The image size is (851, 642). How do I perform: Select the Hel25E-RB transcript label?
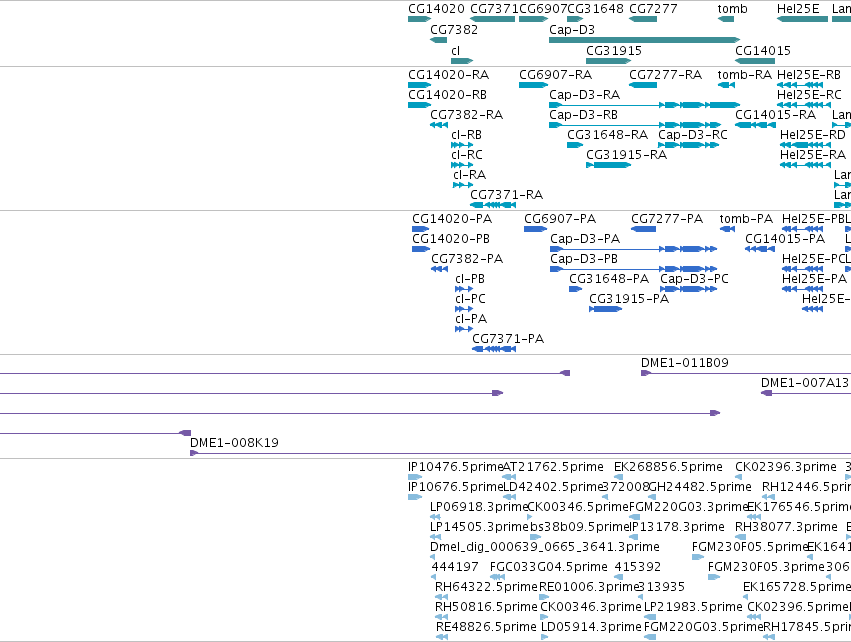click(809, 74)
